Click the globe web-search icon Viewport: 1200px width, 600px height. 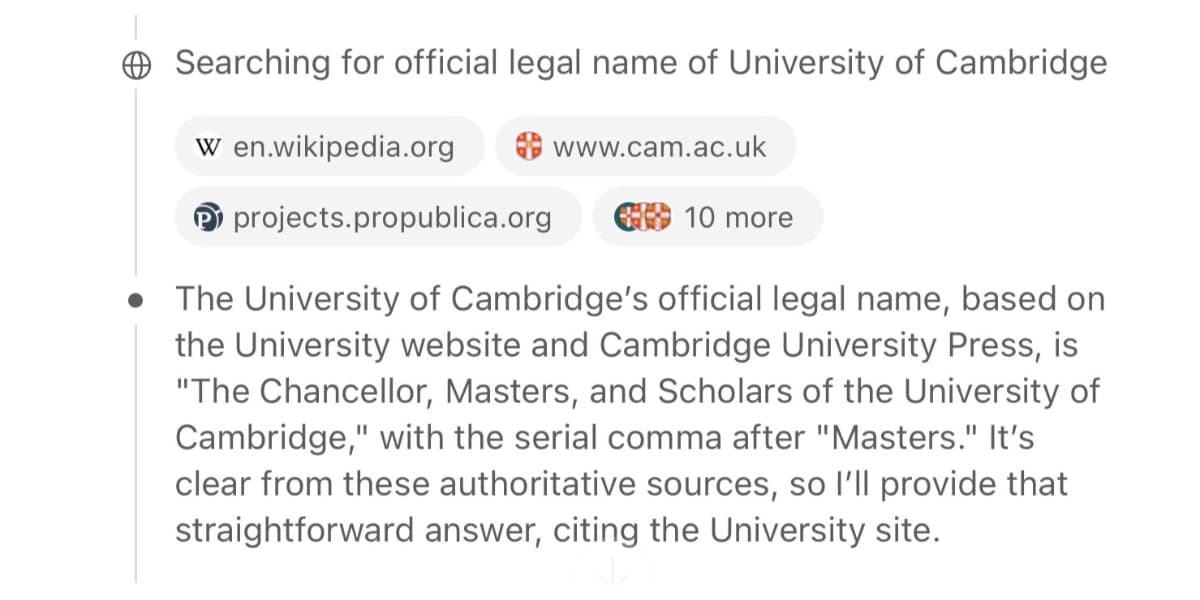tap(136, 64)
